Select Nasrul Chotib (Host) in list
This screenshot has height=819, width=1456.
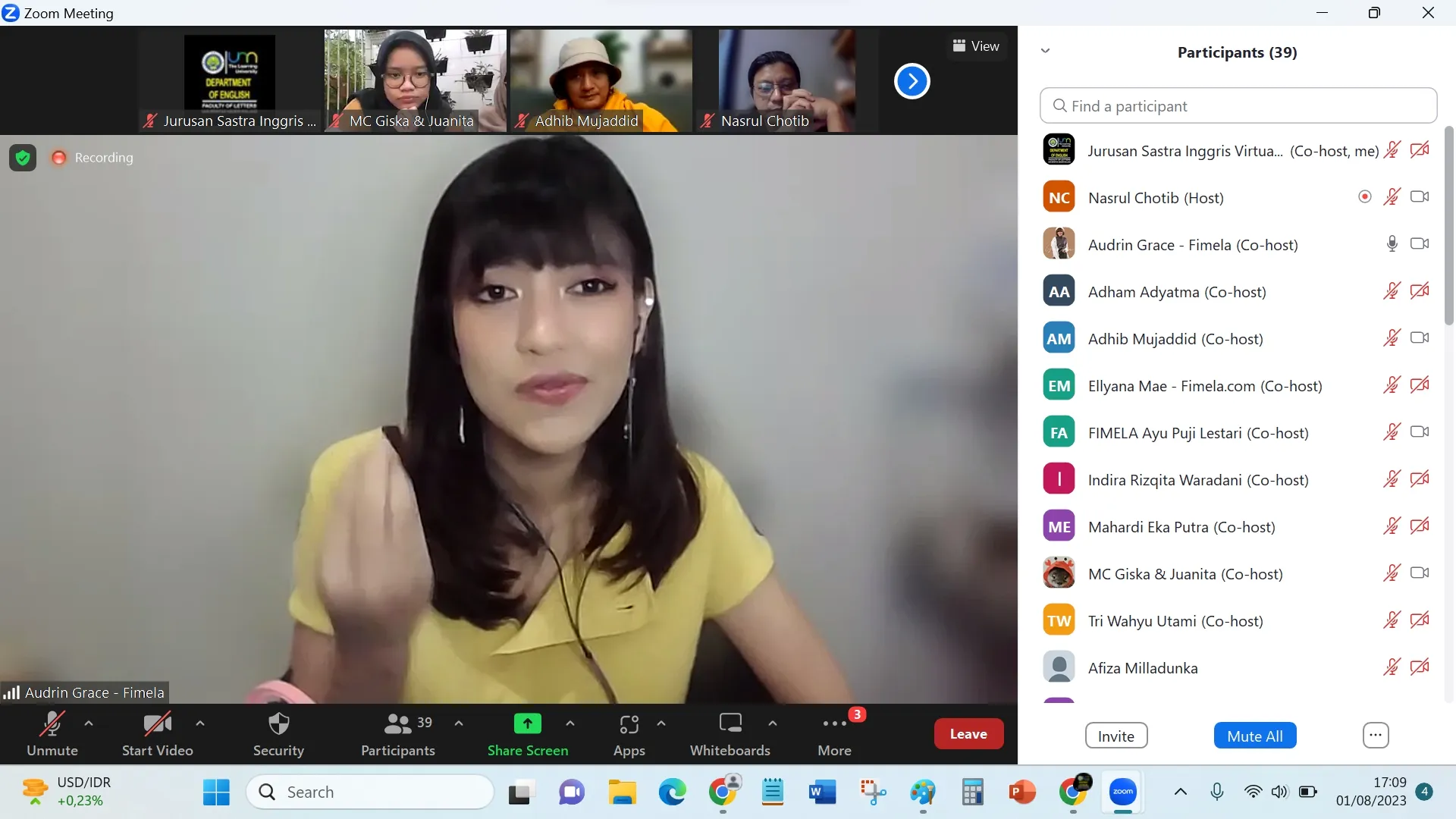click(x=1236, y=197)
